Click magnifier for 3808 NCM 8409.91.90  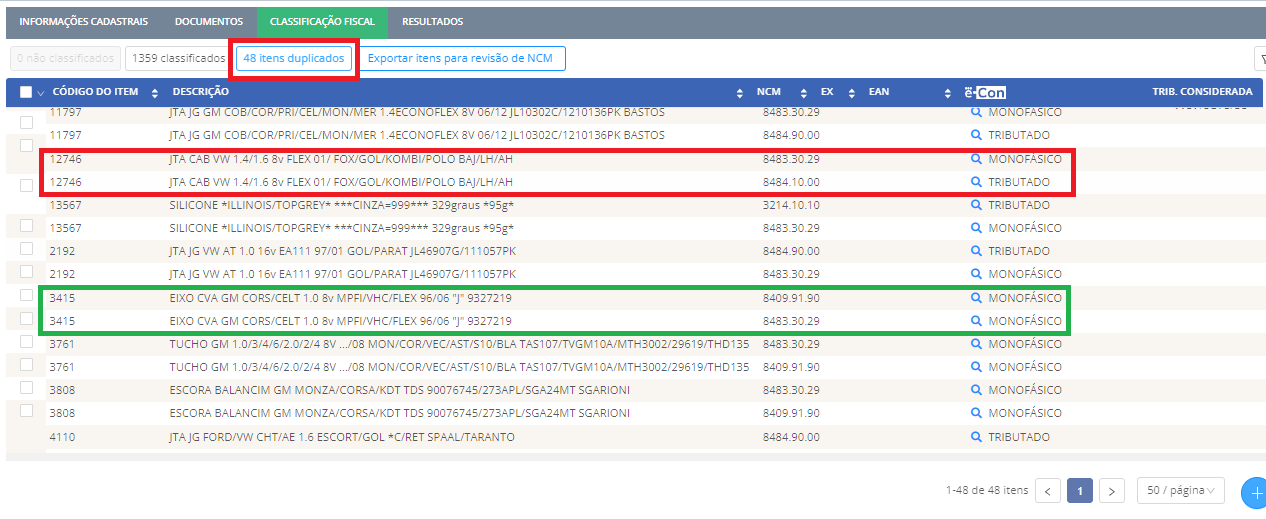click(x=976, y=413)
